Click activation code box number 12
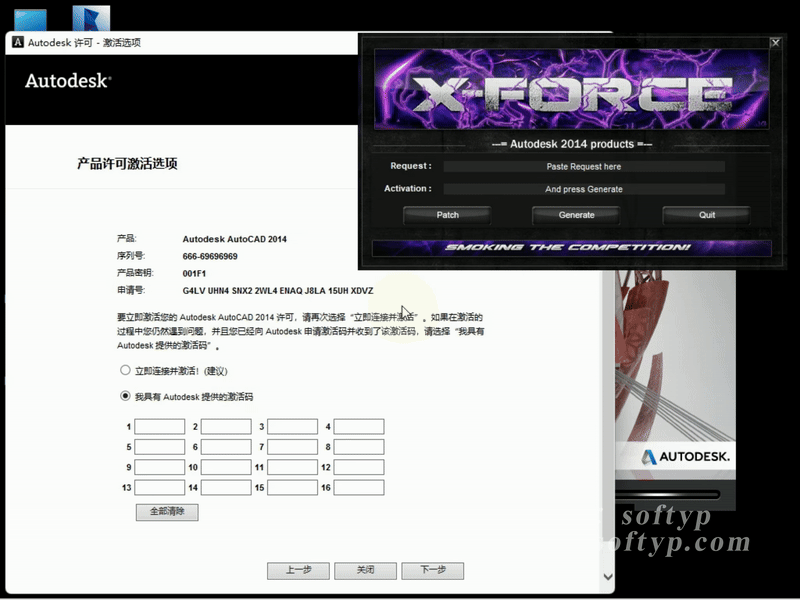 [x=359, y=467]
